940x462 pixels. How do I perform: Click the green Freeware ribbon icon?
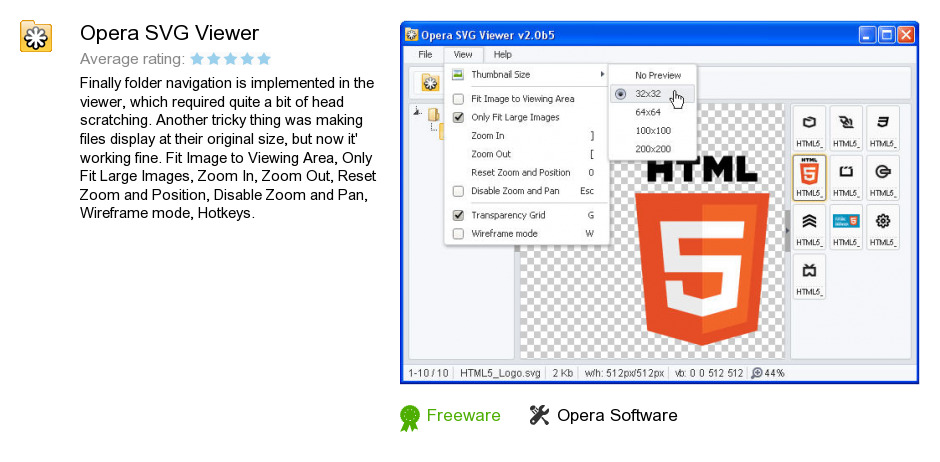[x=410, y=418]
